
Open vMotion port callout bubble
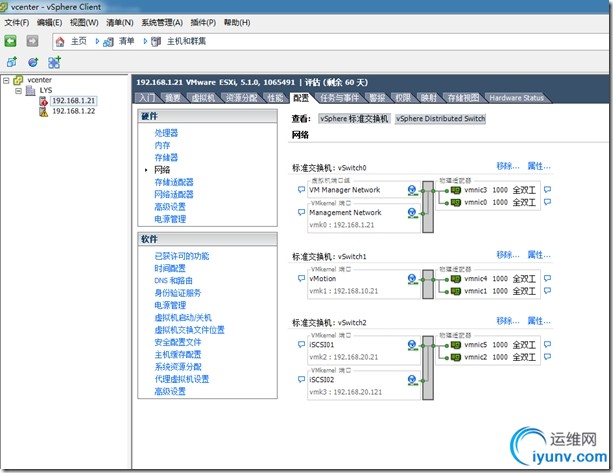pos(301,279)
